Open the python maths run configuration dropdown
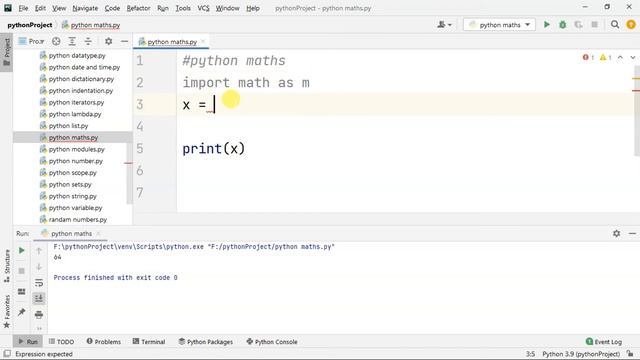The image size is (640, 360). (x=499, y=24)
